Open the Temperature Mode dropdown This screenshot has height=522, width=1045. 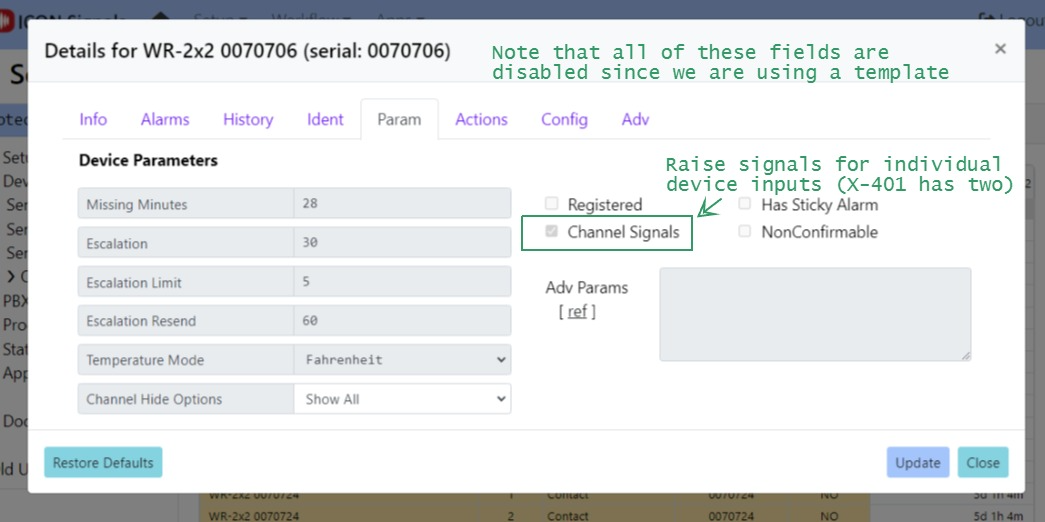(x=402, y=360)
